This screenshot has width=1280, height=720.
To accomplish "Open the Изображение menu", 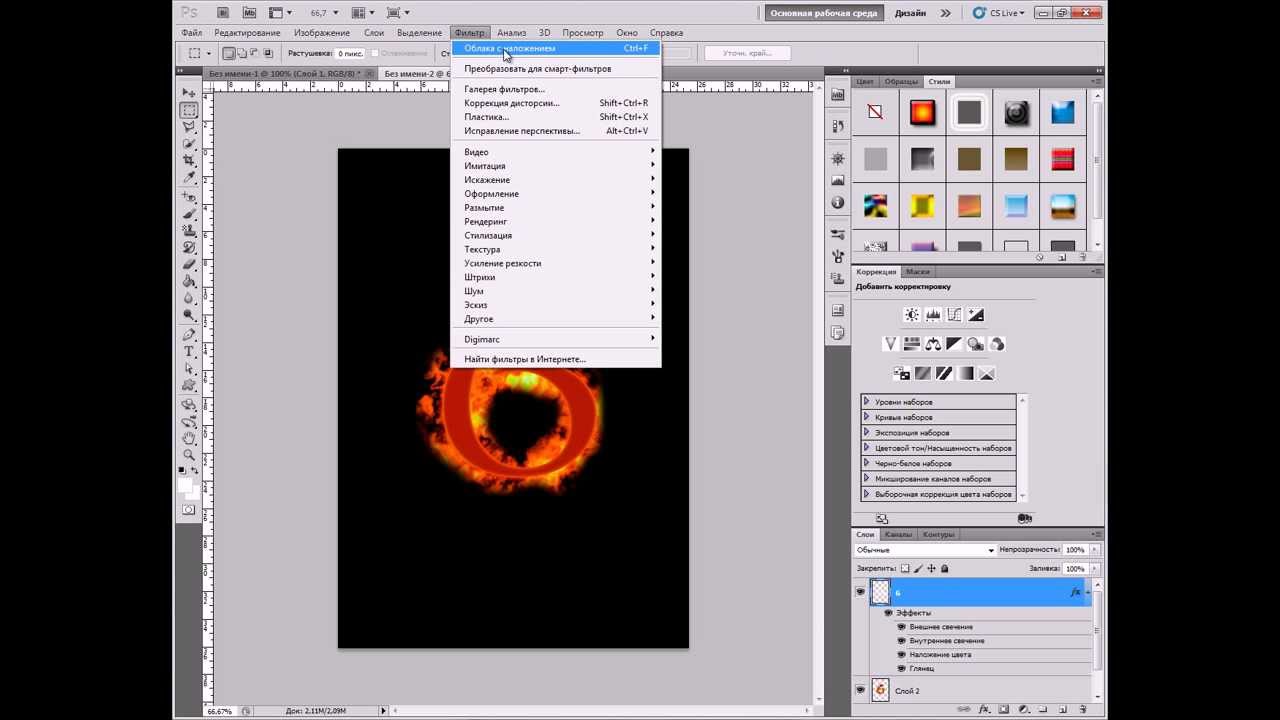I will point(322,33).
